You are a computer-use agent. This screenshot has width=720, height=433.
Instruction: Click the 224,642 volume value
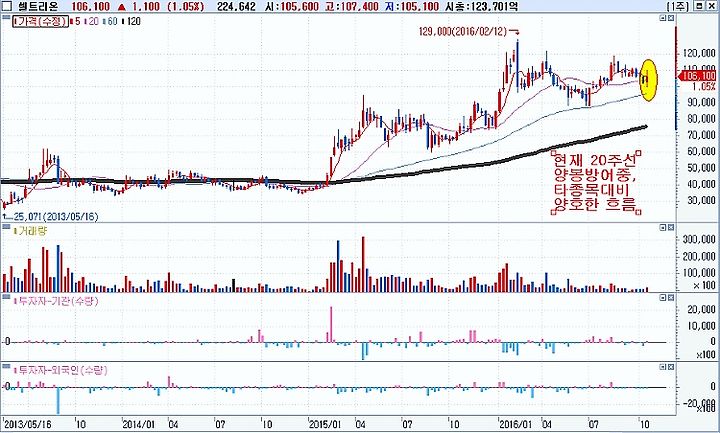236,6
